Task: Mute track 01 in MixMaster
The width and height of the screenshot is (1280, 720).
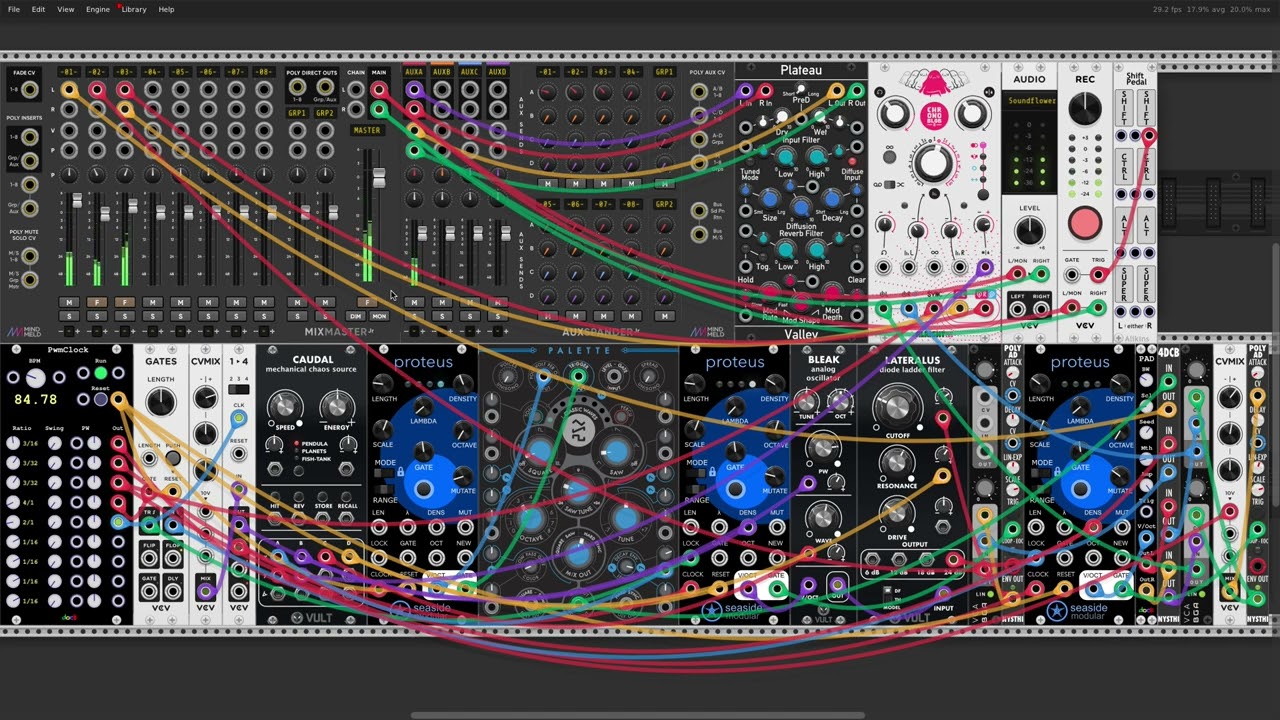Action: [x=68, y=302]
